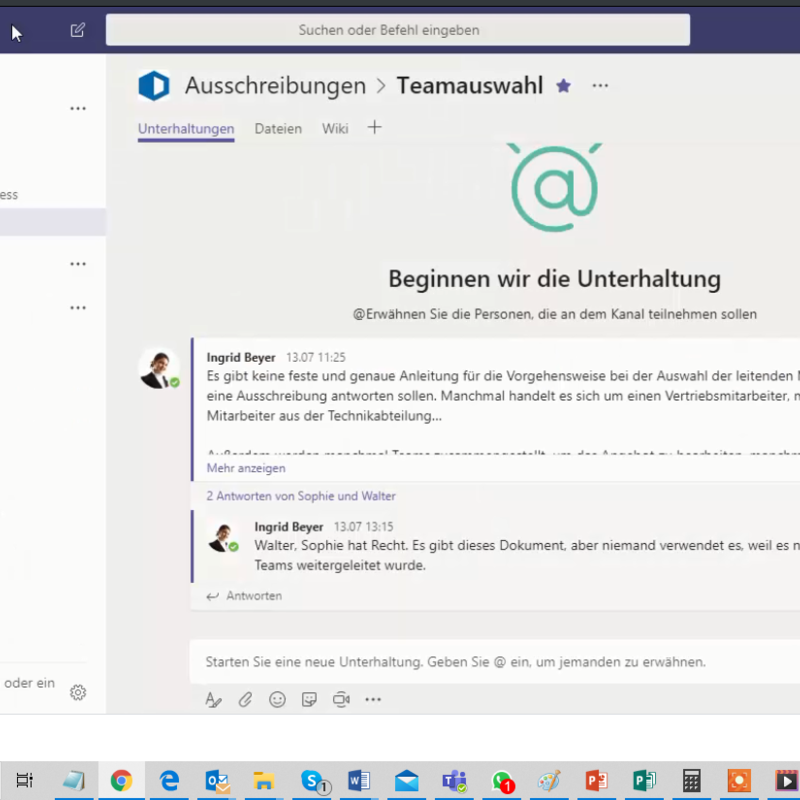This screenshot has height=800, width=800.
Task: Open the Mail app from taskbar
Action: [x=407, y=781]
